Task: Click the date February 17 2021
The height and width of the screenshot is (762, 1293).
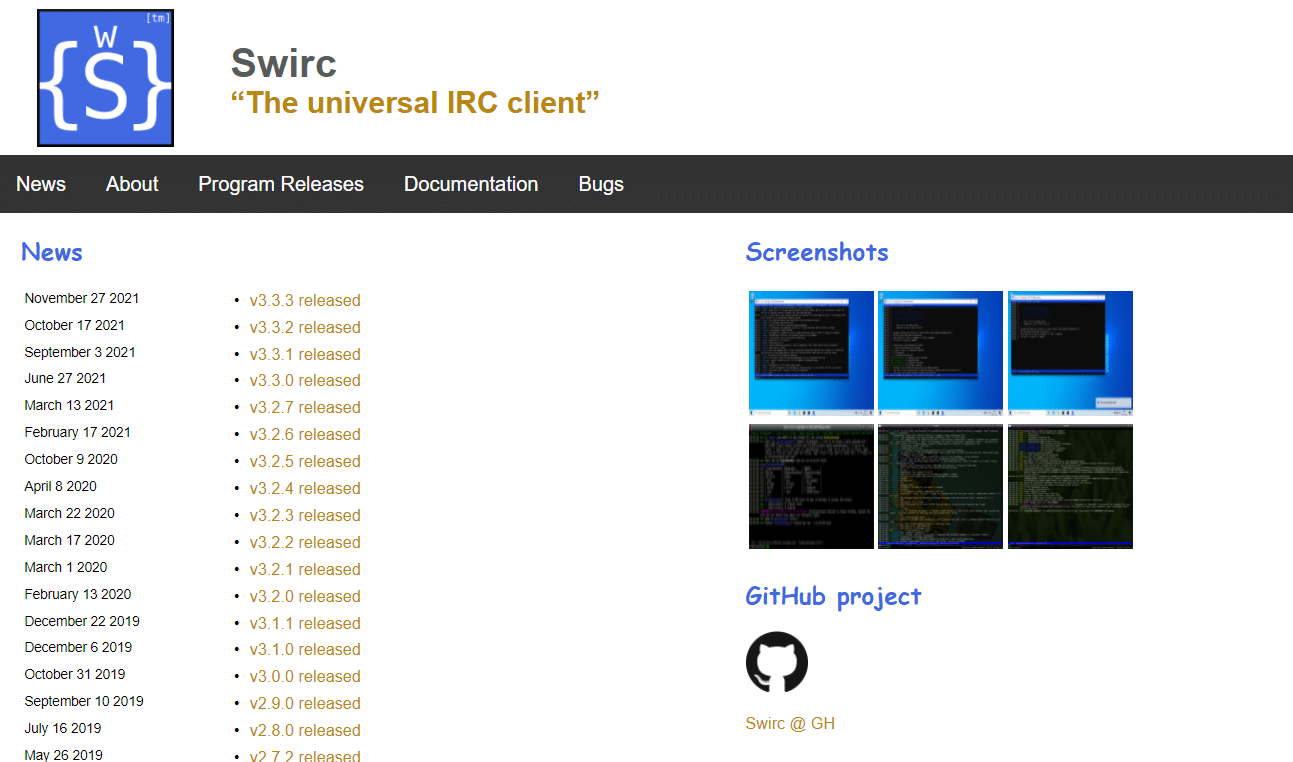Action: (x=78, y=432)
